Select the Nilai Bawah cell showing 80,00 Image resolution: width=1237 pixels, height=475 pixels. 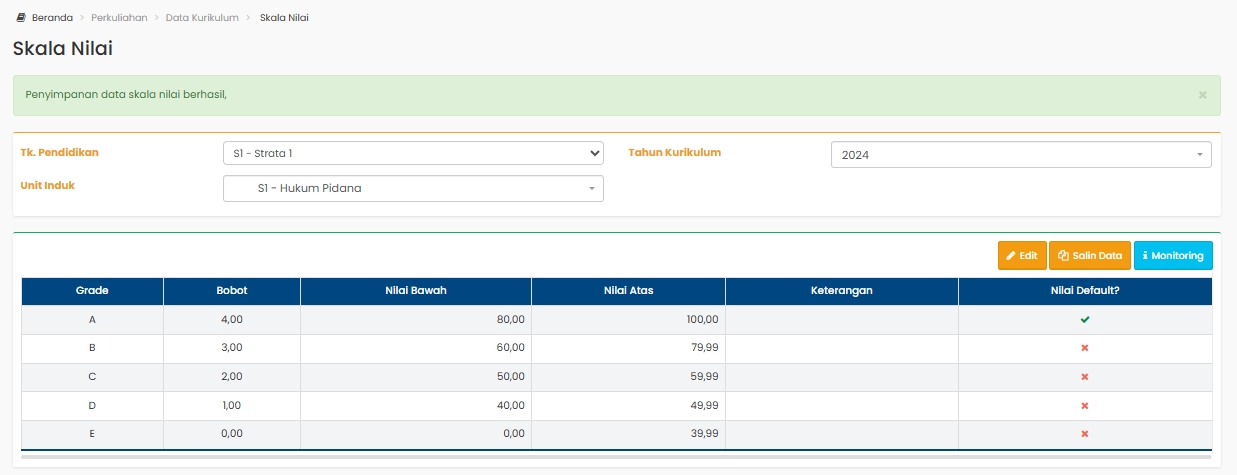click(x=415, y=320)
